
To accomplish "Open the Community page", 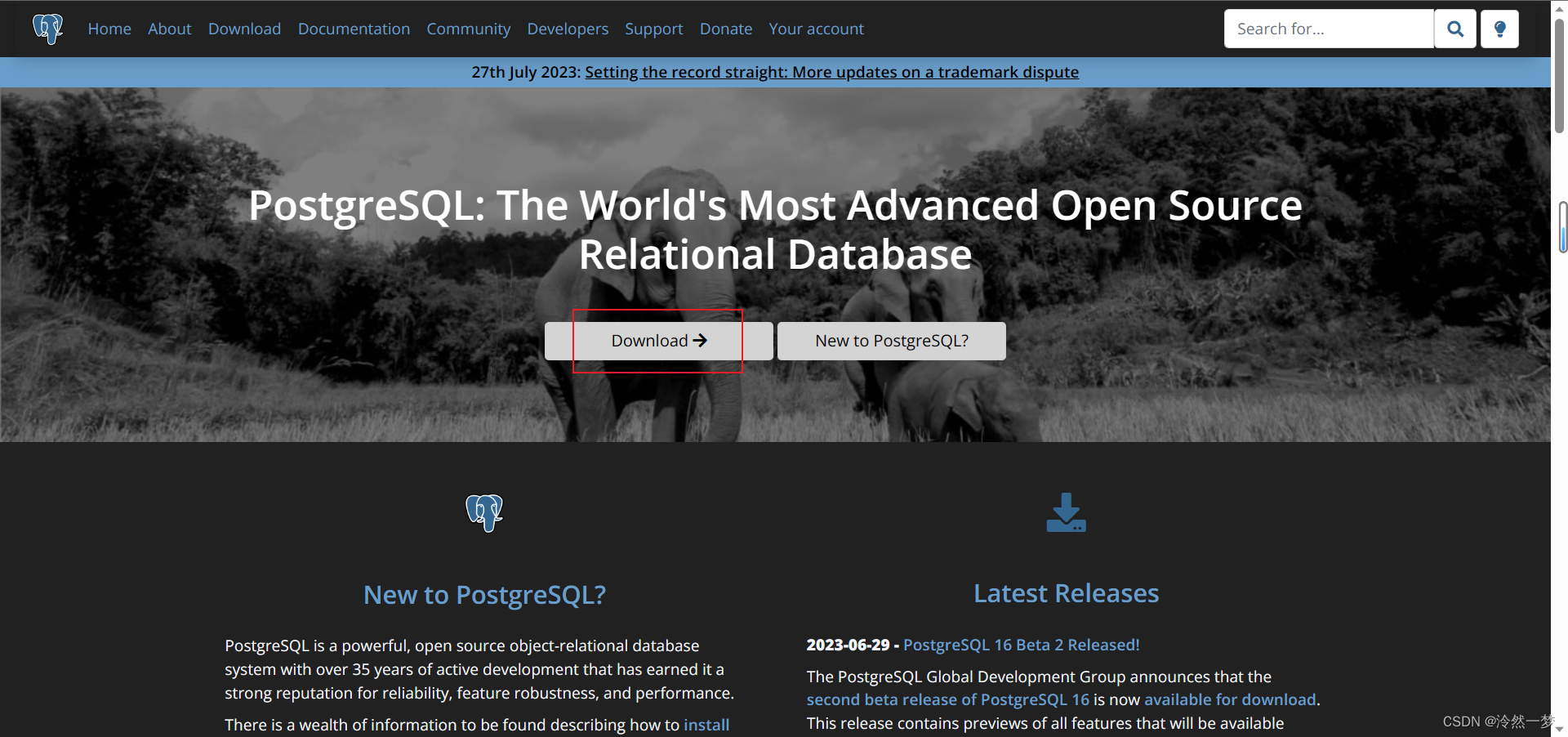I will (x=469, y=29).
